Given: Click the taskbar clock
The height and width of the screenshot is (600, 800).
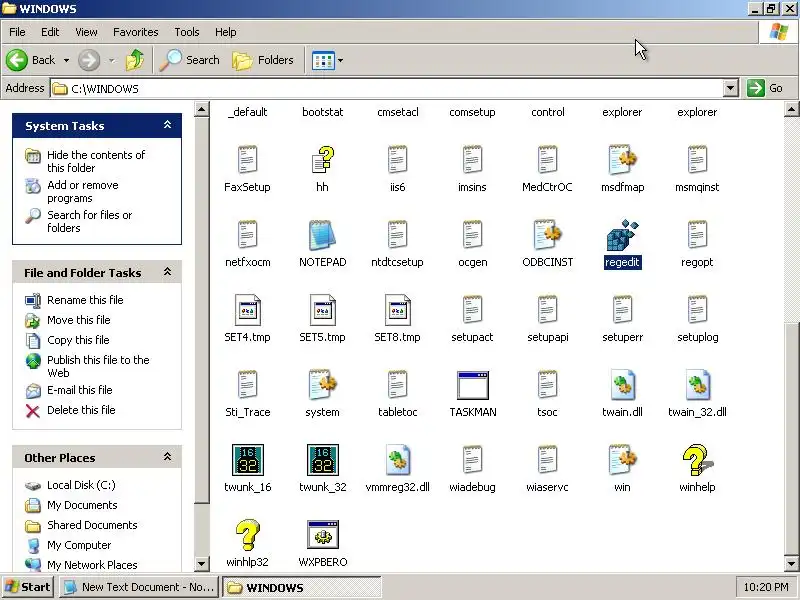Looking at the screenshot, I should click(766, 587).
